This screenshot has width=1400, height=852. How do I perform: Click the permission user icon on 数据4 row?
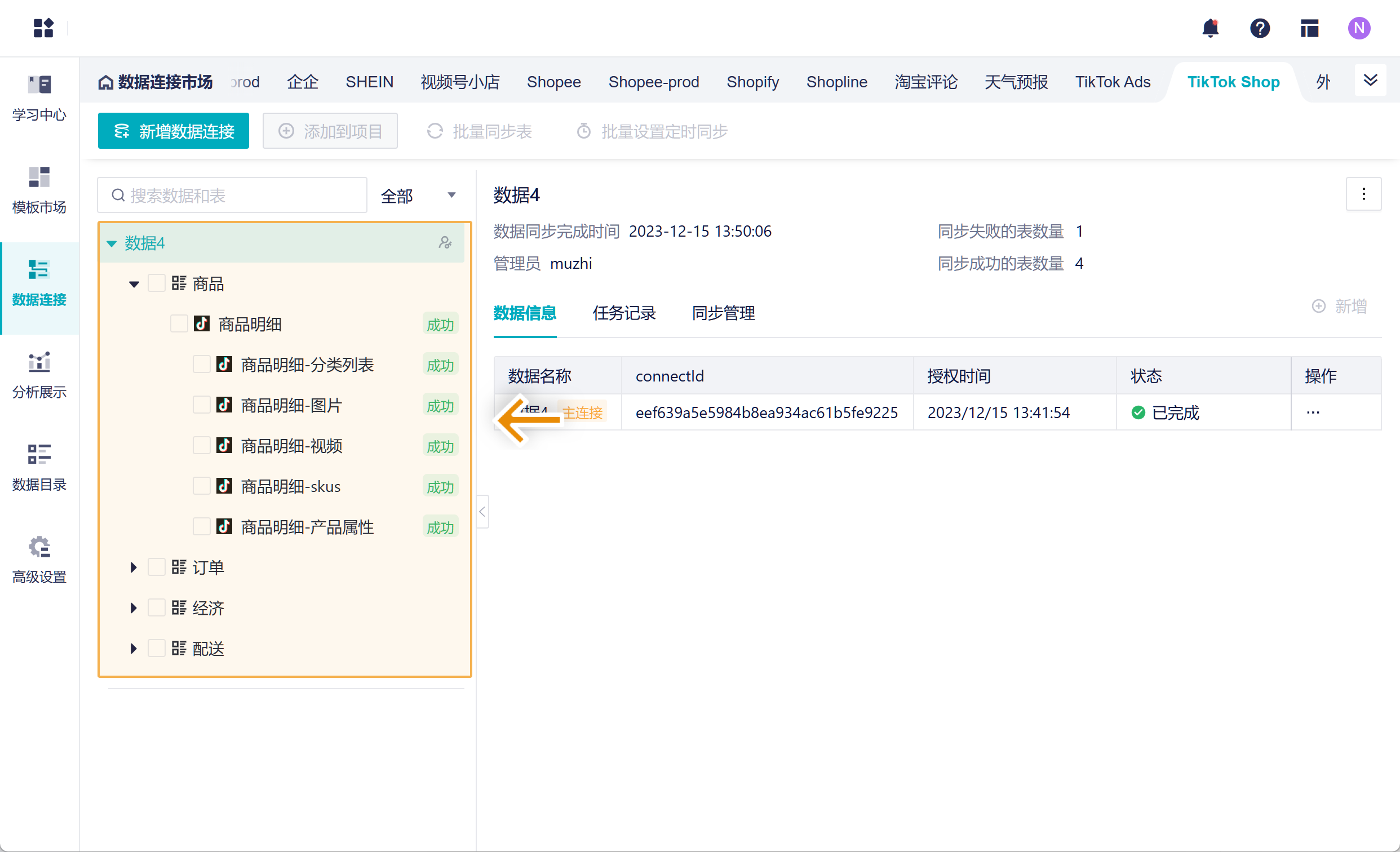coord(445,243)
